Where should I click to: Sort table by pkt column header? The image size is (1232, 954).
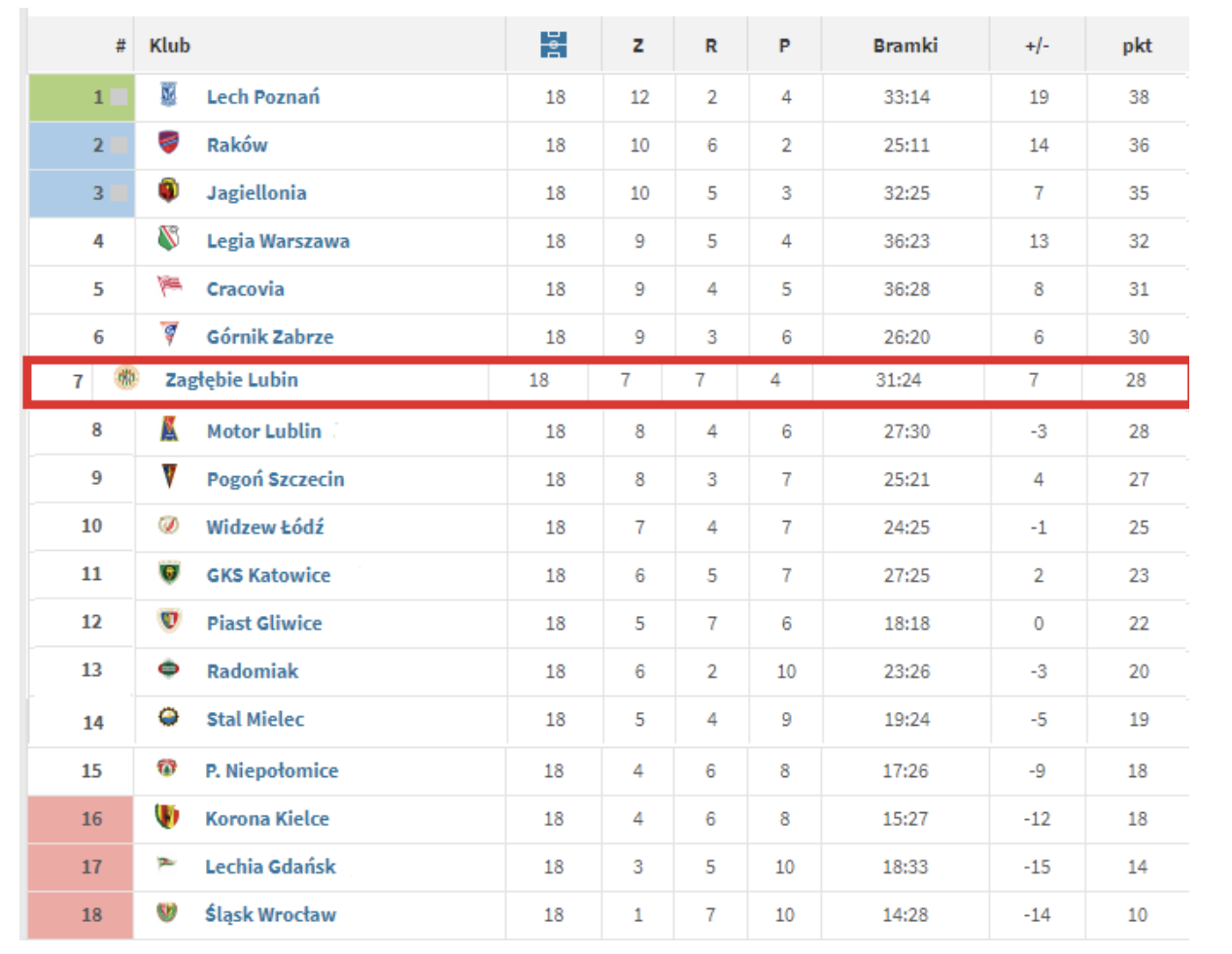click(x=1137, y=46)
